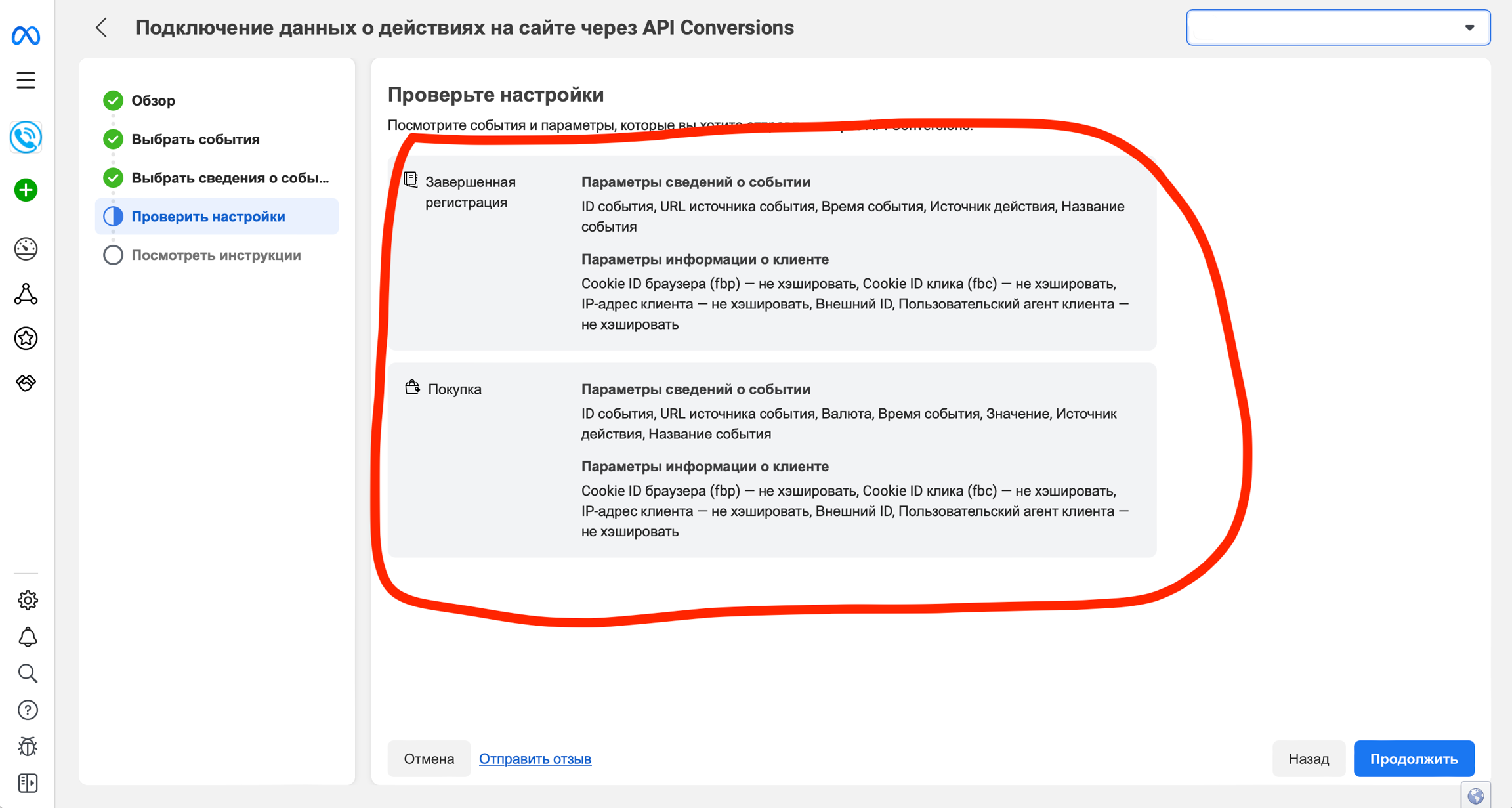Click the Meta logo icon
1512x808 pixels.
click(x=26, y=35)
